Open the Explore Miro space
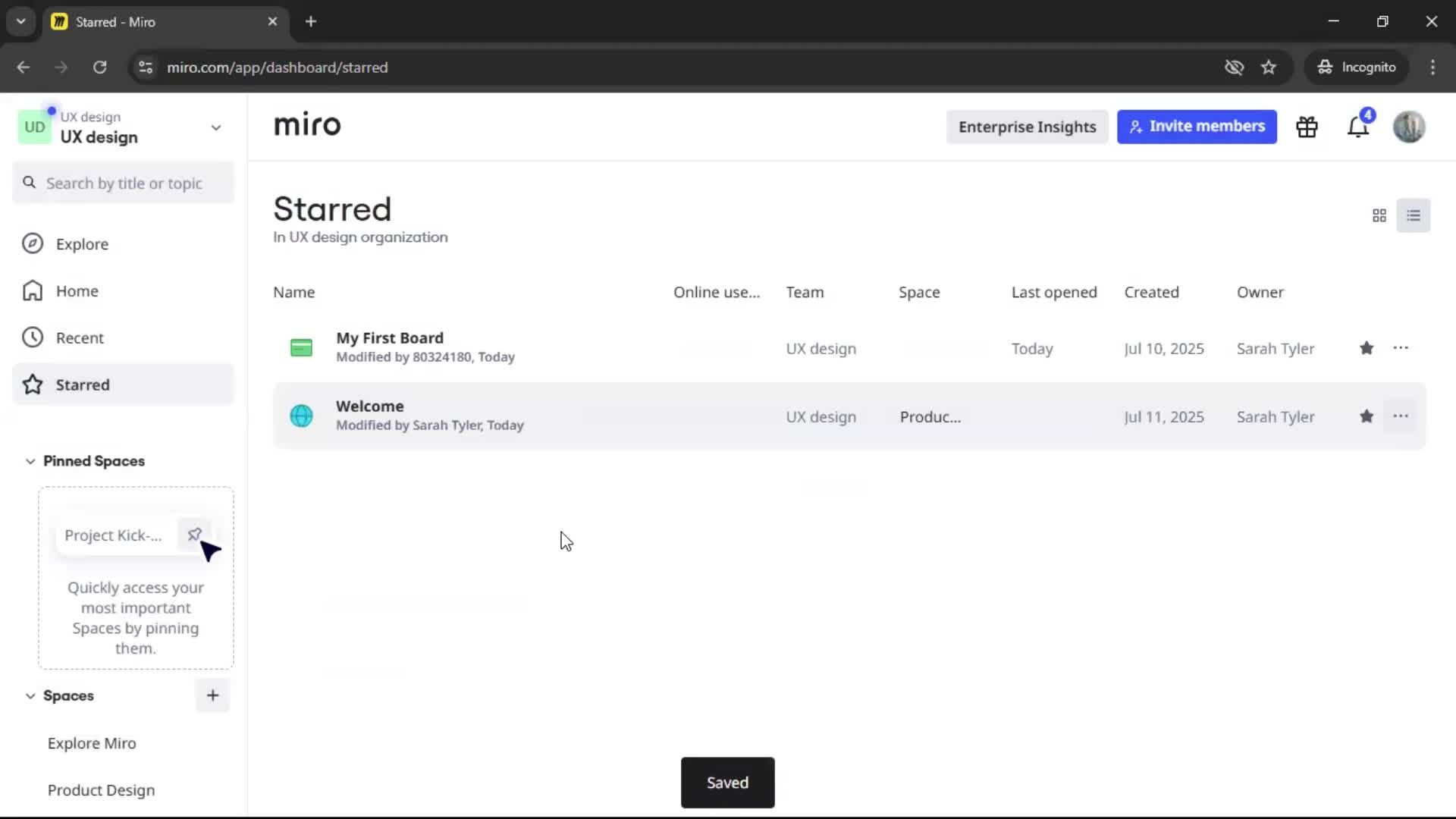The image size is (1456, 819). point(92,743)
